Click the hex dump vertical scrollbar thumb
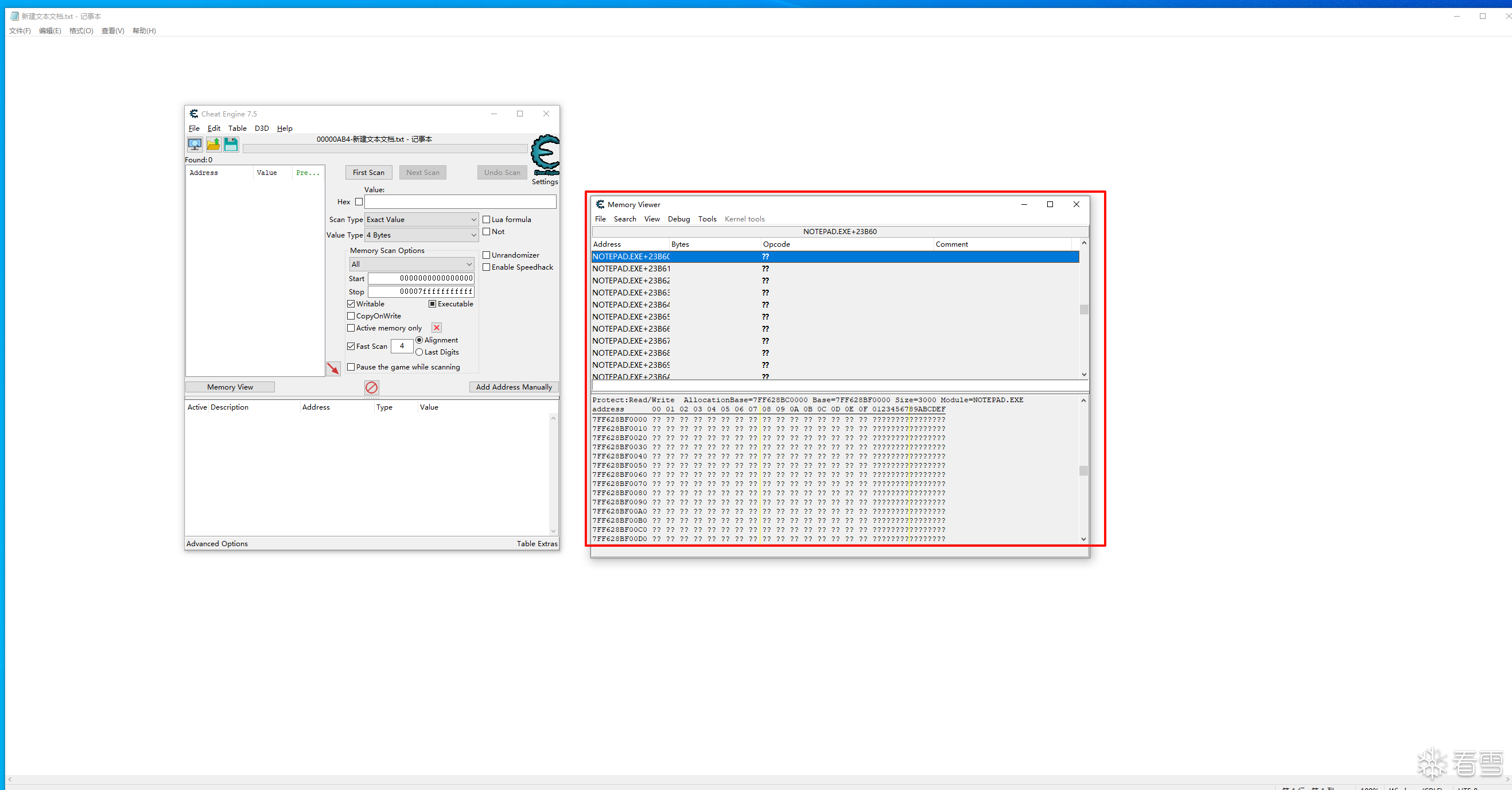This screenshot has width=1512, height=790. (x=1083, y=470)
